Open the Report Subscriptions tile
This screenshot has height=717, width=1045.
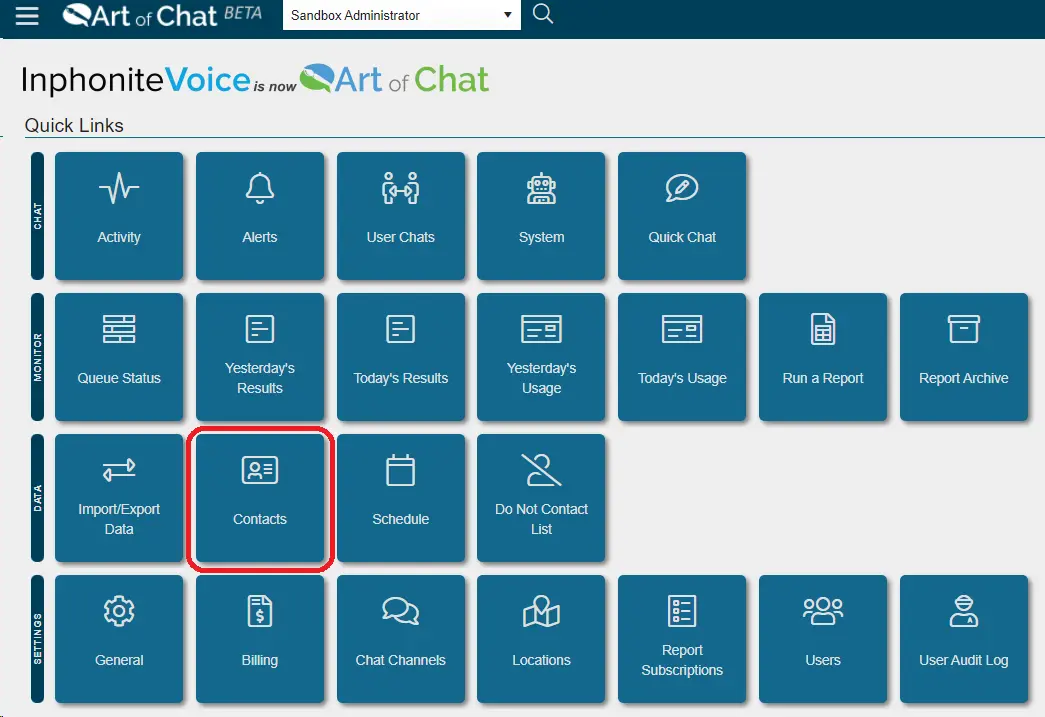click(x=682, y=639)
